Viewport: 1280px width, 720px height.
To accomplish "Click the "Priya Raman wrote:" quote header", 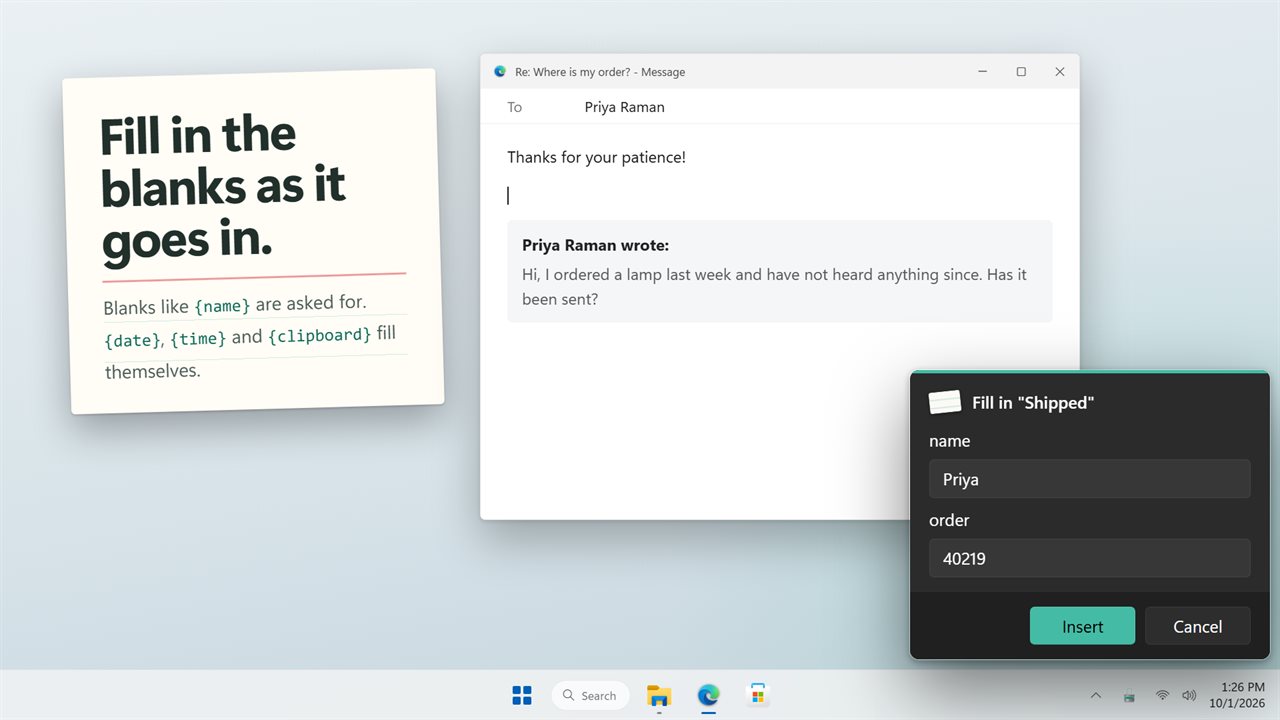I will pos(596,245).
